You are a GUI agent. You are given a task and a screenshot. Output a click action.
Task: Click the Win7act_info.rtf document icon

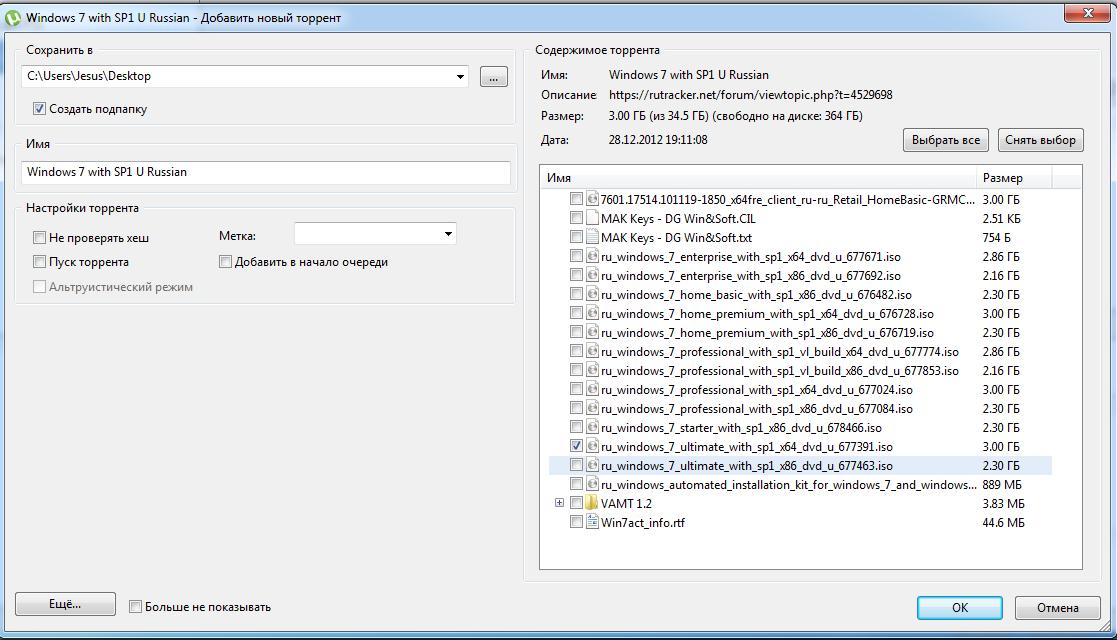pyautogui.click(x=592, y=522)
